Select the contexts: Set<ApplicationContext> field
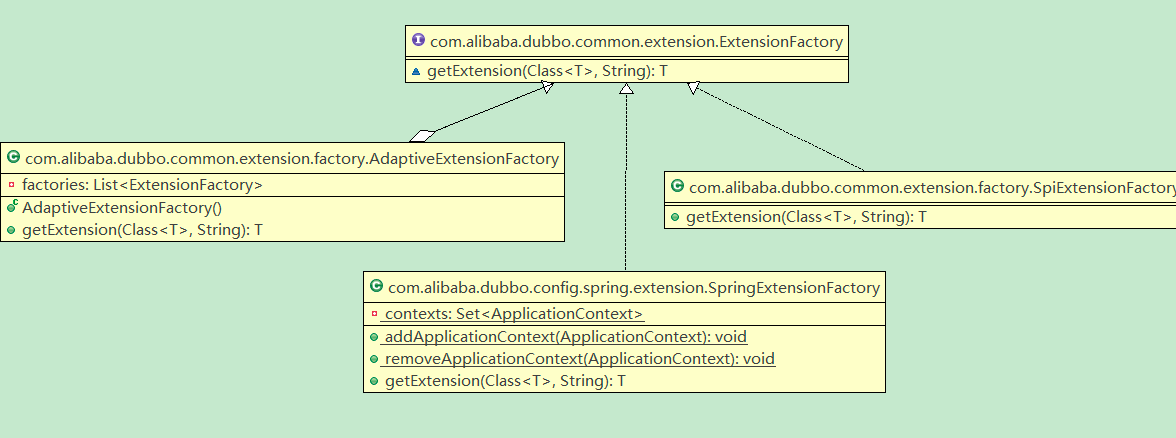This screenshot has width=1176, height=438. click(x=514, y=314)
